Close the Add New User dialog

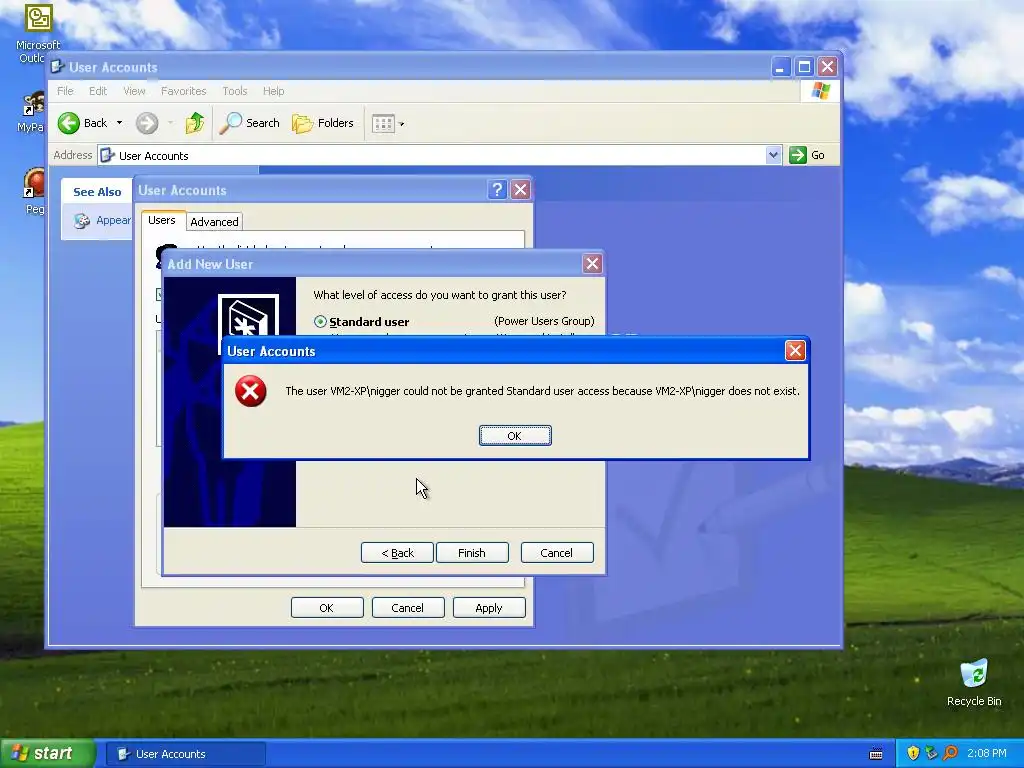pyautogui.click(x=592, y=264)
